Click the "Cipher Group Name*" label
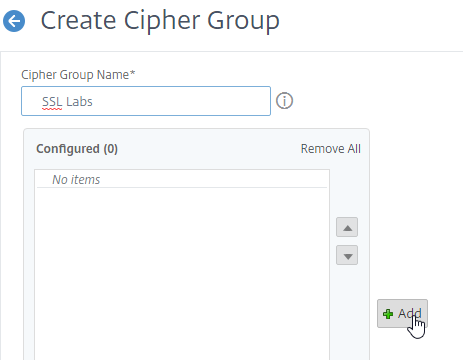This screenshot has width=463, height=360. [x=78, y=75]
